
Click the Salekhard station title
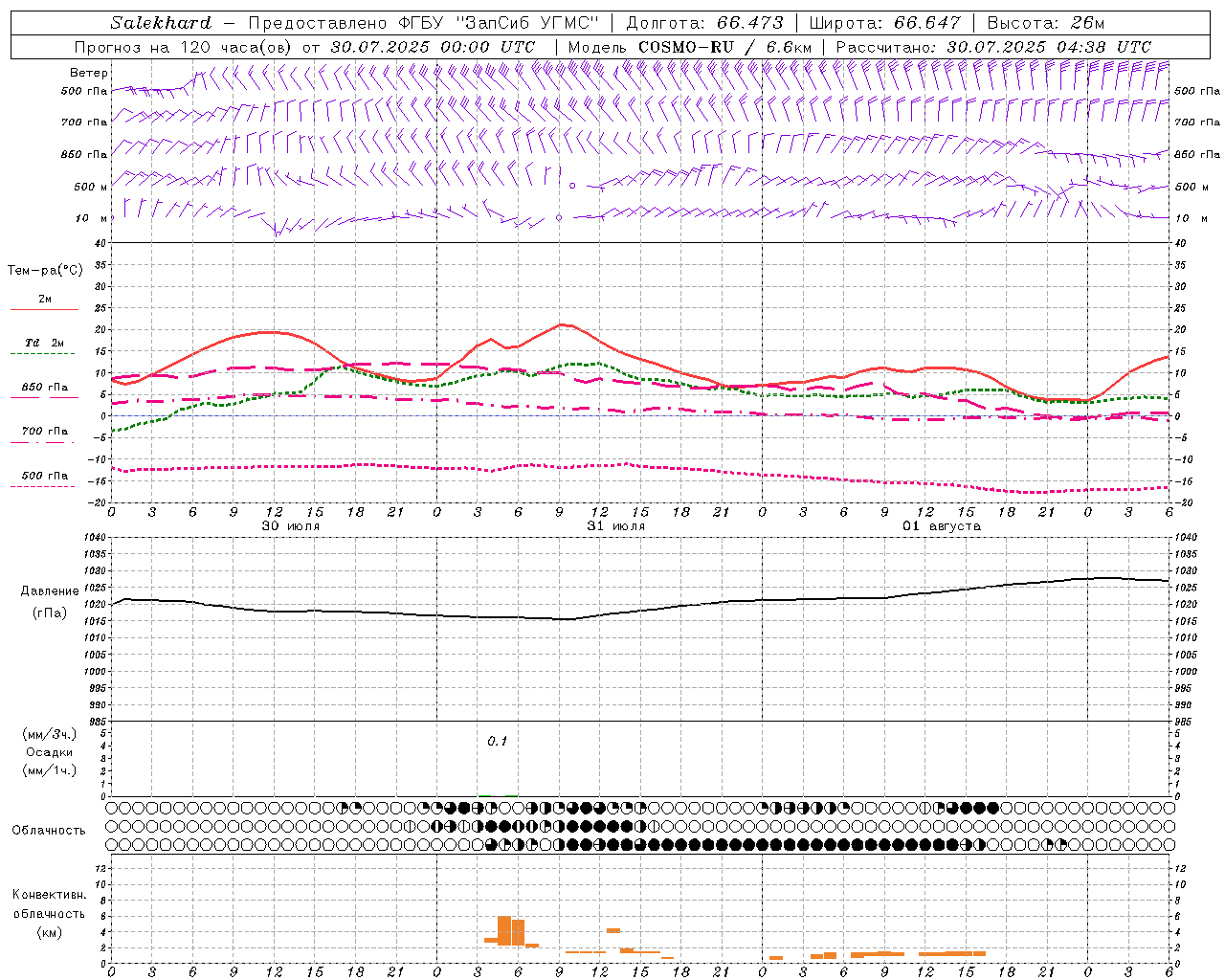[x=161, y=23]
